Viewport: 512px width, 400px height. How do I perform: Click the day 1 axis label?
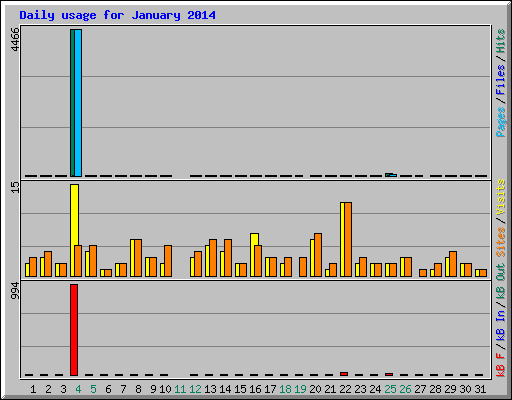(33, 389)
